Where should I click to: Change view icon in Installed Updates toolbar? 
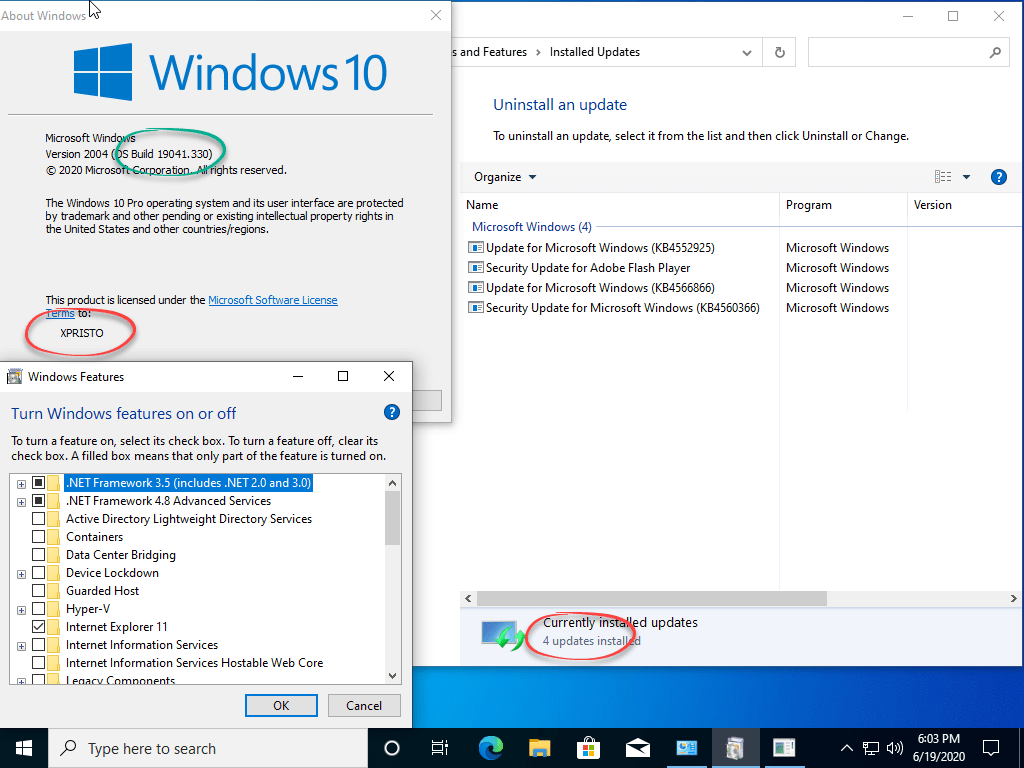942,177
